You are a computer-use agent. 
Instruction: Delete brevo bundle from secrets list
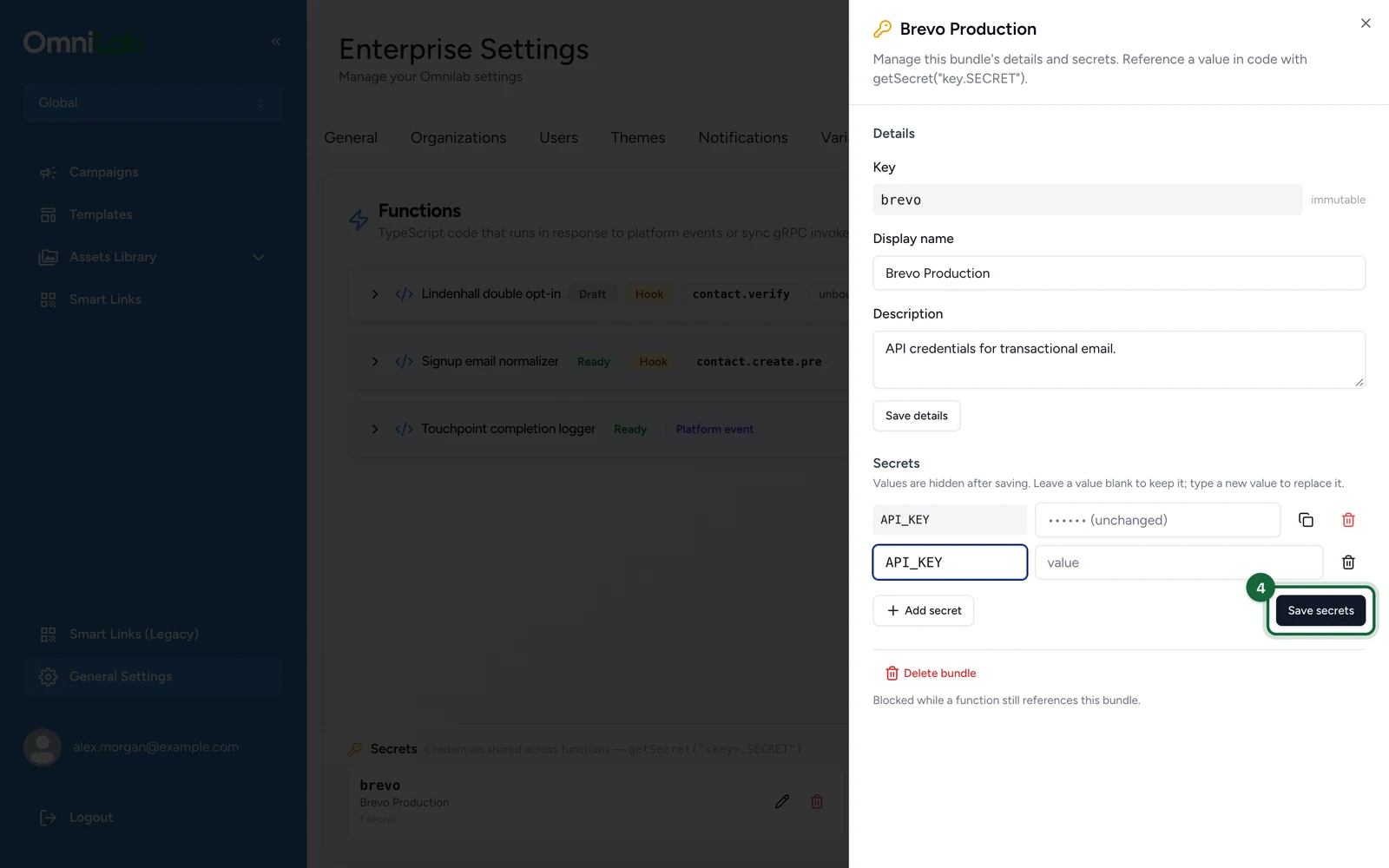click(817, 801)
